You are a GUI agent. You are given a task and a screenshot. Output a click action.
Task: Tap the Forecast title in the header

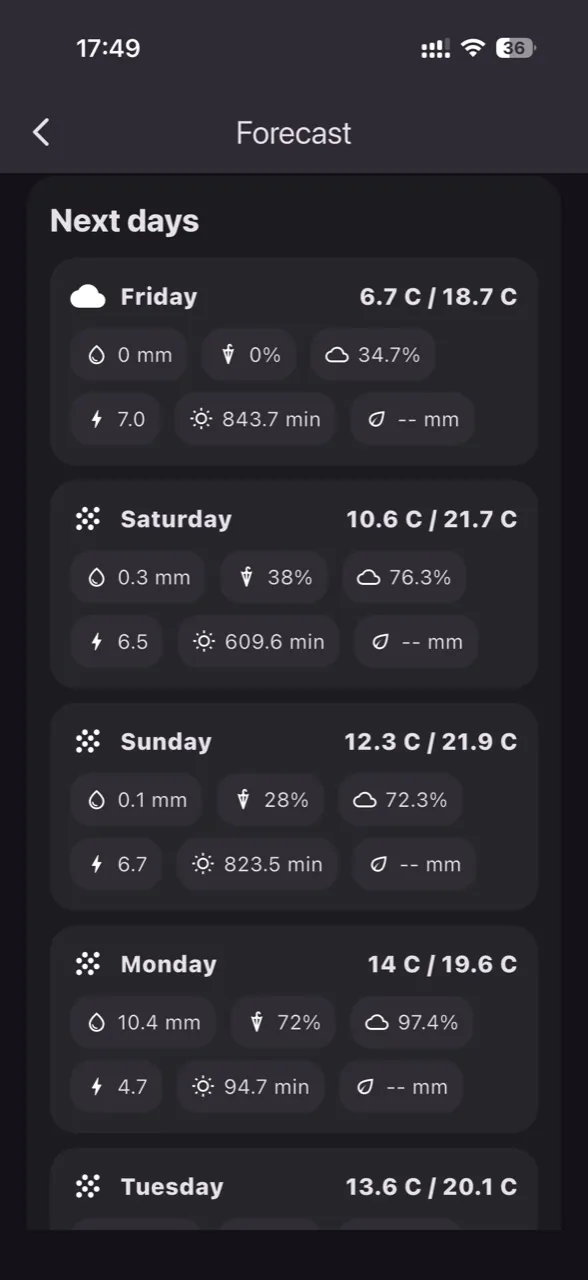pos(294,133)
